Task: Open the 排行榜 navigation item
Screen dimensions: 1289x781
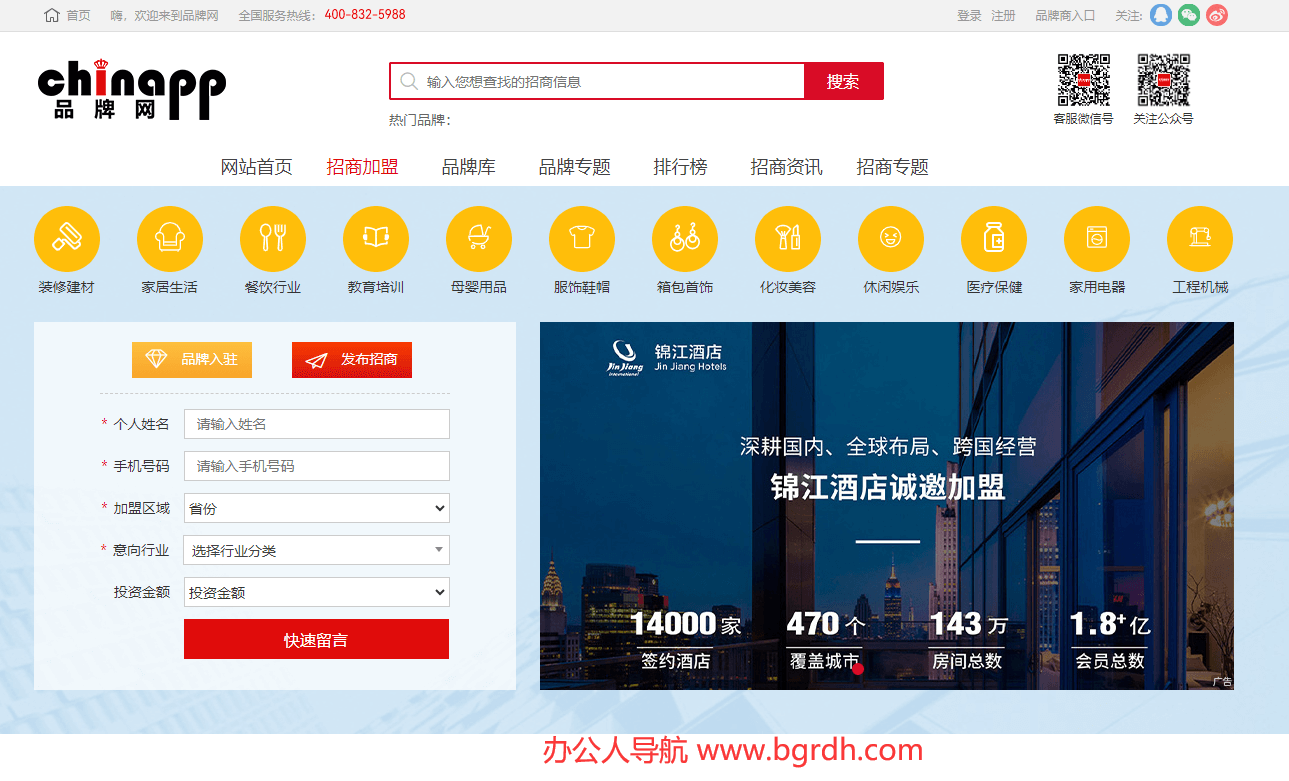Action: click(681, 167)
